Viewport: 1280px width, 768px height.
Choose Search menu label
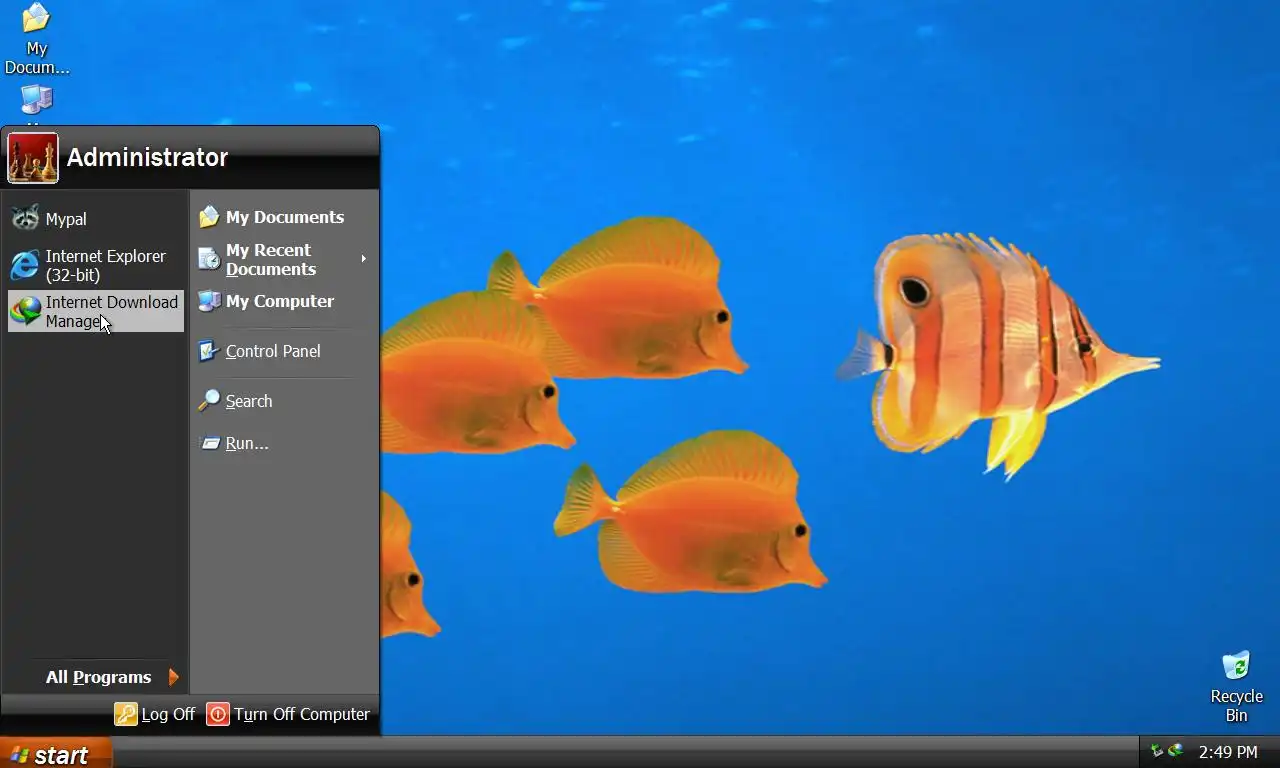tap(249, 401)
